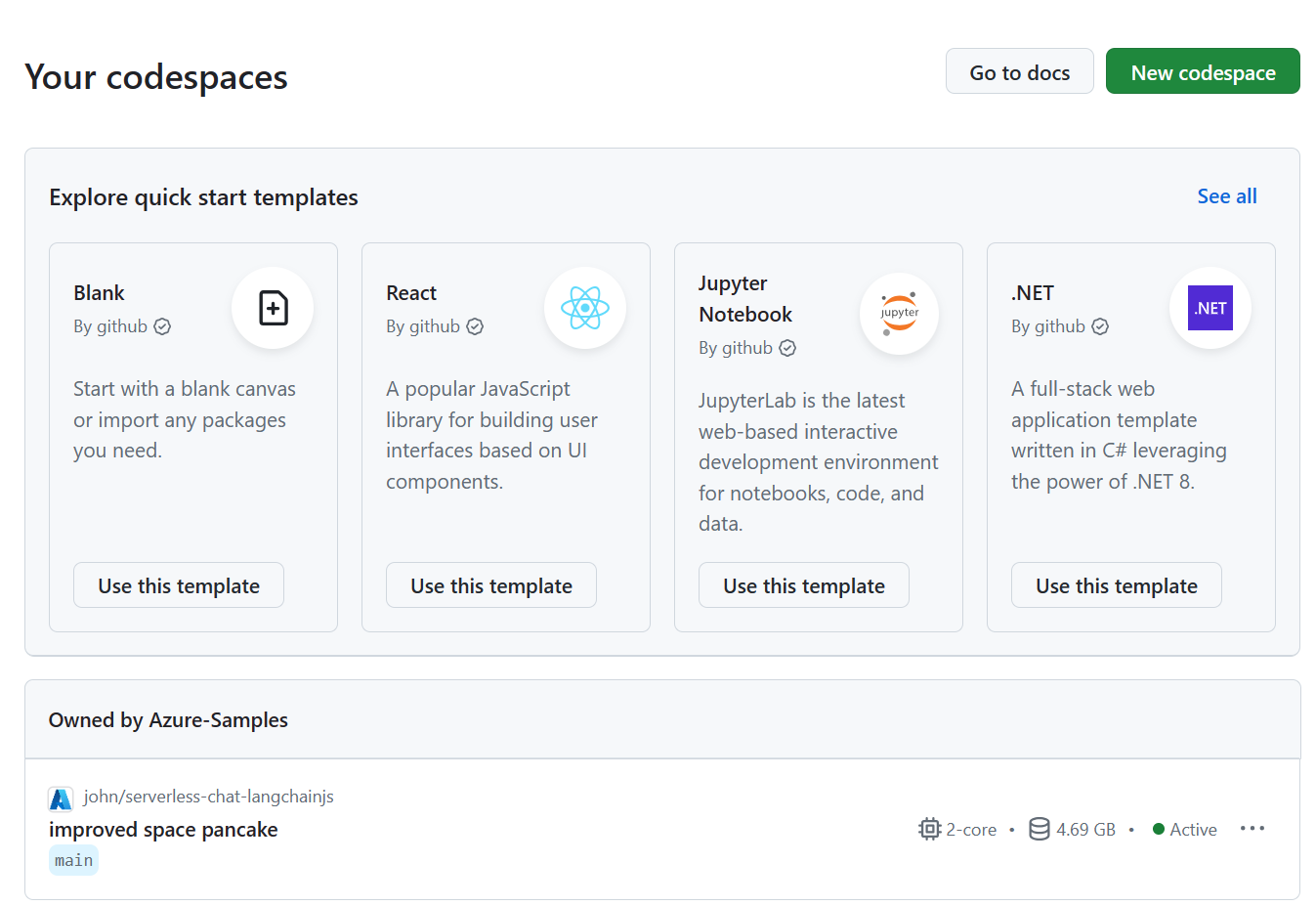Click Use this template for React

click(490, 584)
